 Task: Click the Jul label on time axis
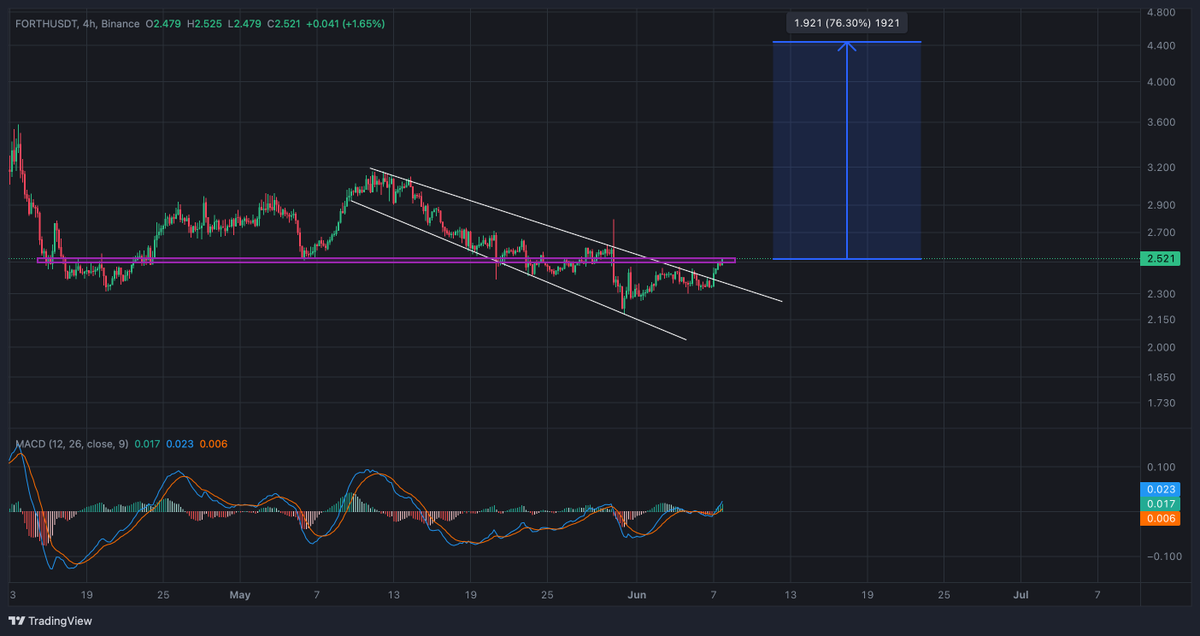pyautogui.click(x=1021, y=594)
